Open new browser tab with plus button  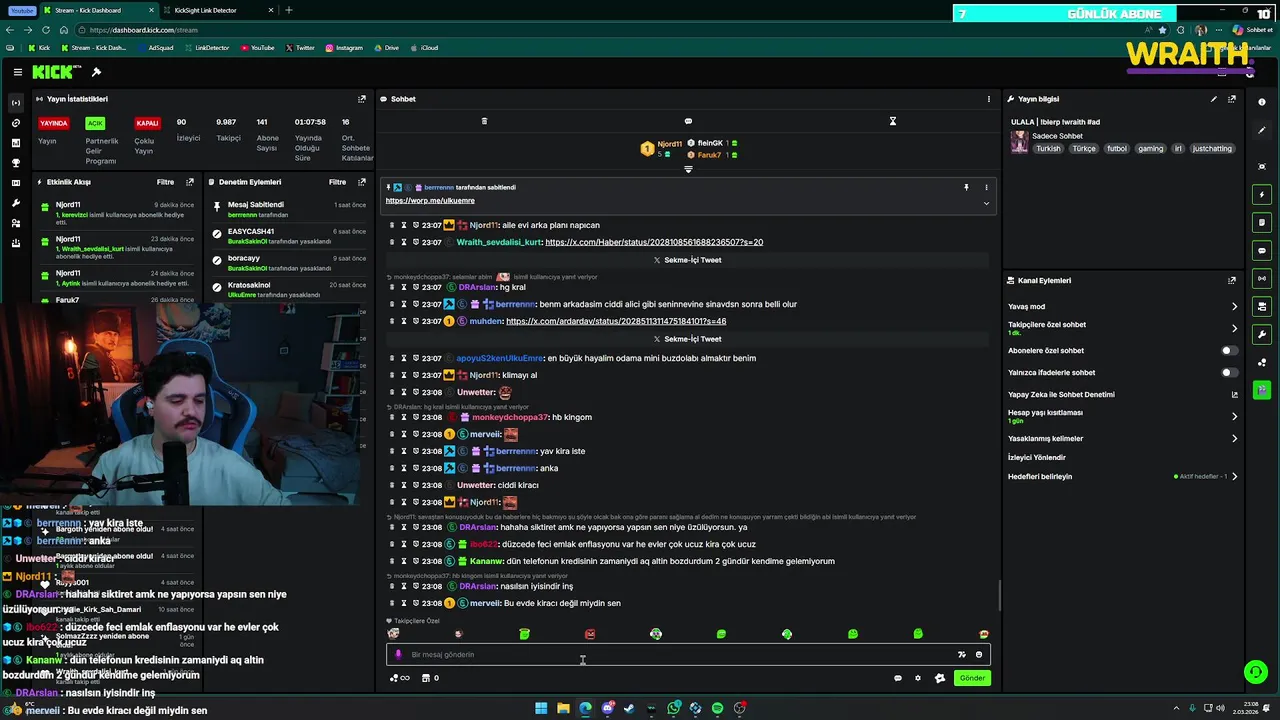289,10
